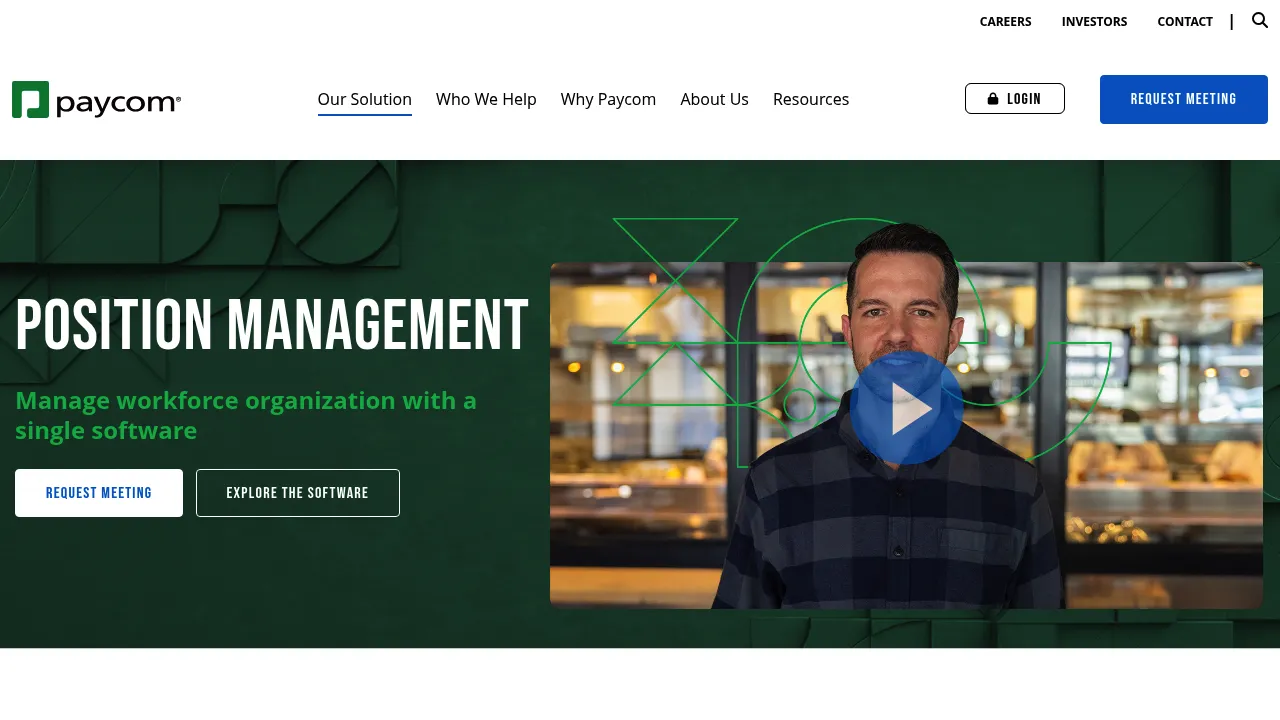Click the "Manage workforce organization" subtitle text
The image size is (1280, 720).
click(x=246, y=415)
